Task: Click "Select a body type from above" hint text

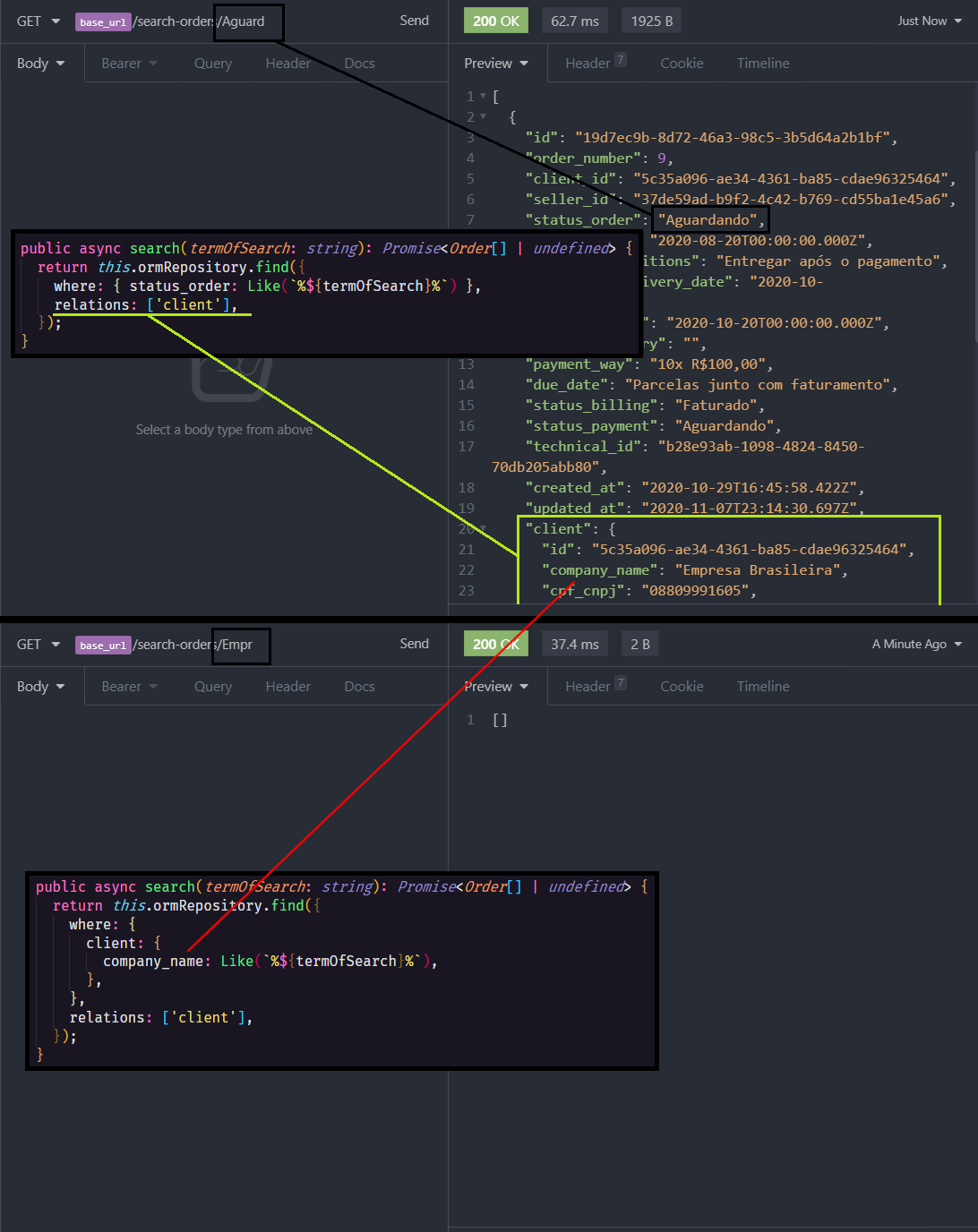Action: tap(224, 430)
